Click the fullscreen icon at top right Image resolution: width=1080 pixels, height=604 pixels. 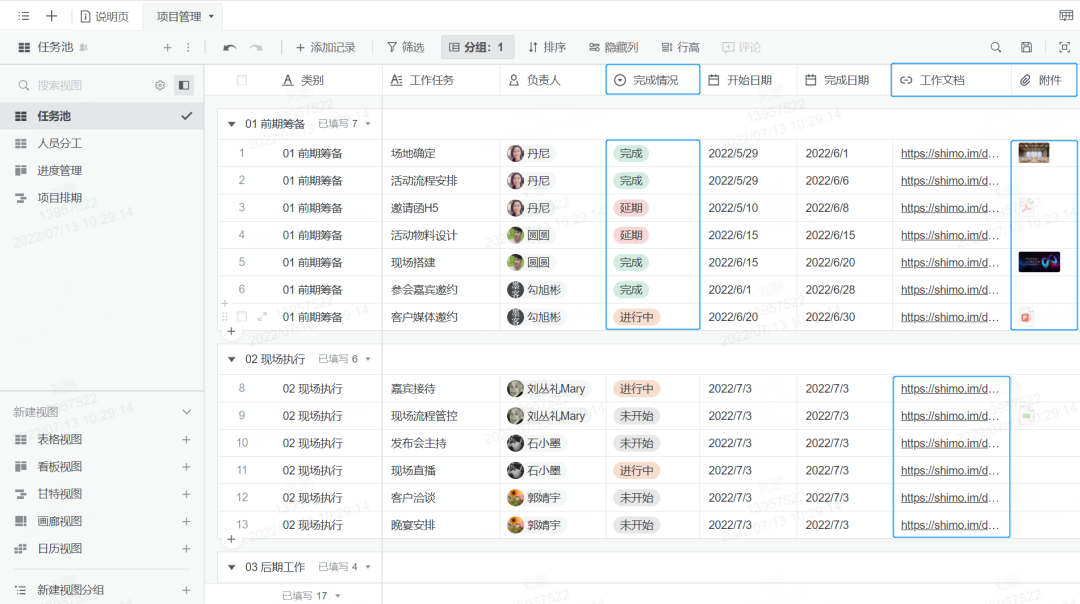(x=1063, y=47)
